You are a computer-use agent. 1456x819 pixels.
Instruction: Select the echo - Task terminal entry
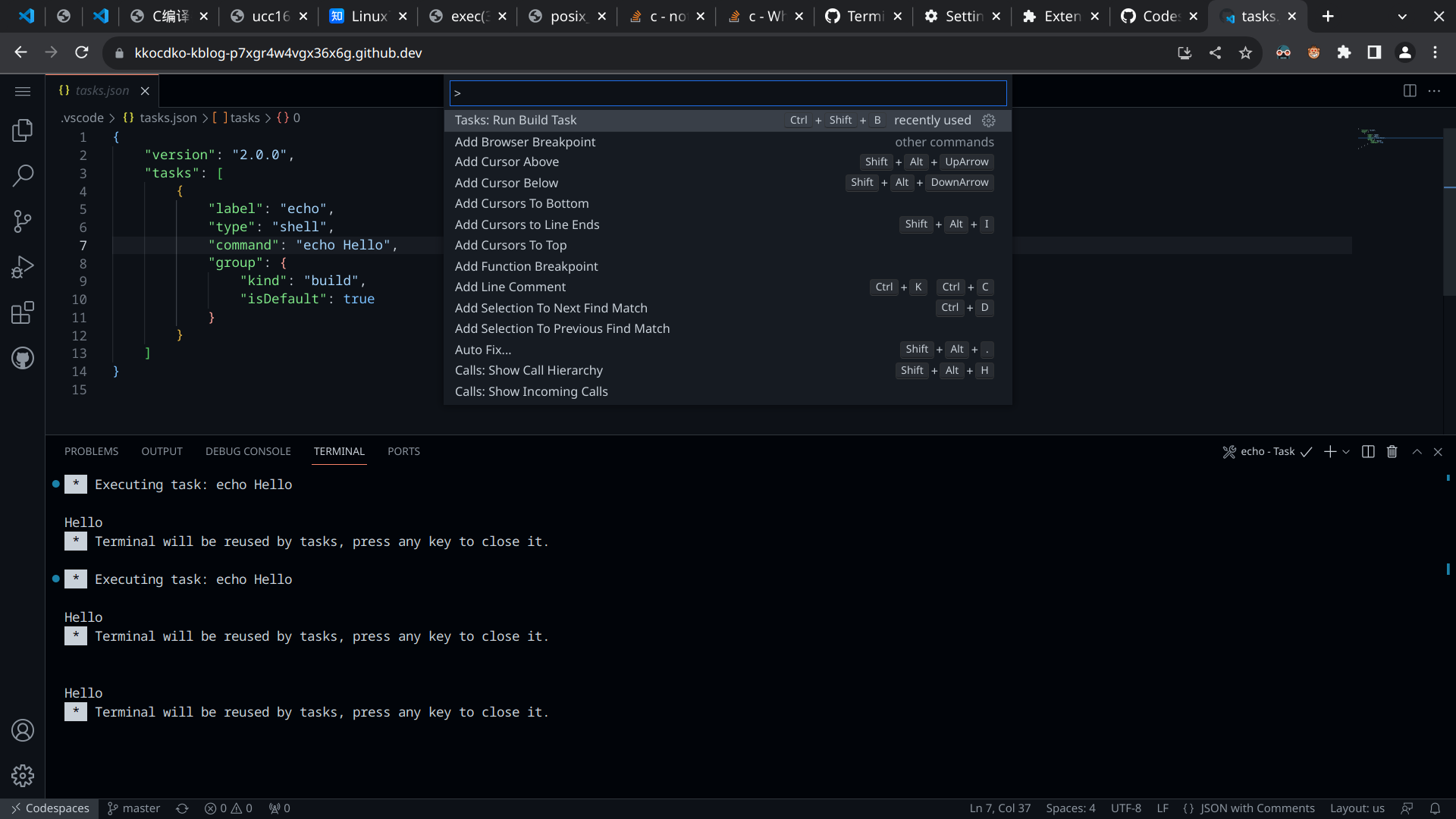1267,451
